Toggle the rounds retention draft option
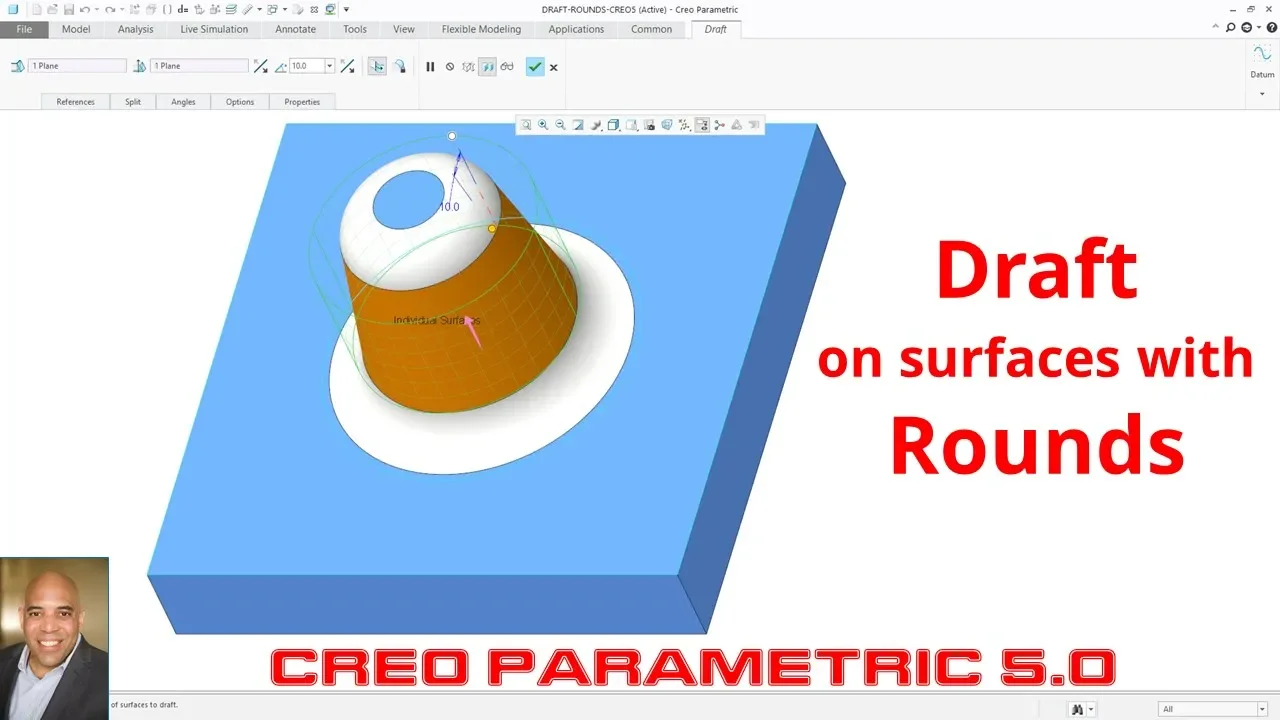The image size is (1280, 720). click(399, 66)
